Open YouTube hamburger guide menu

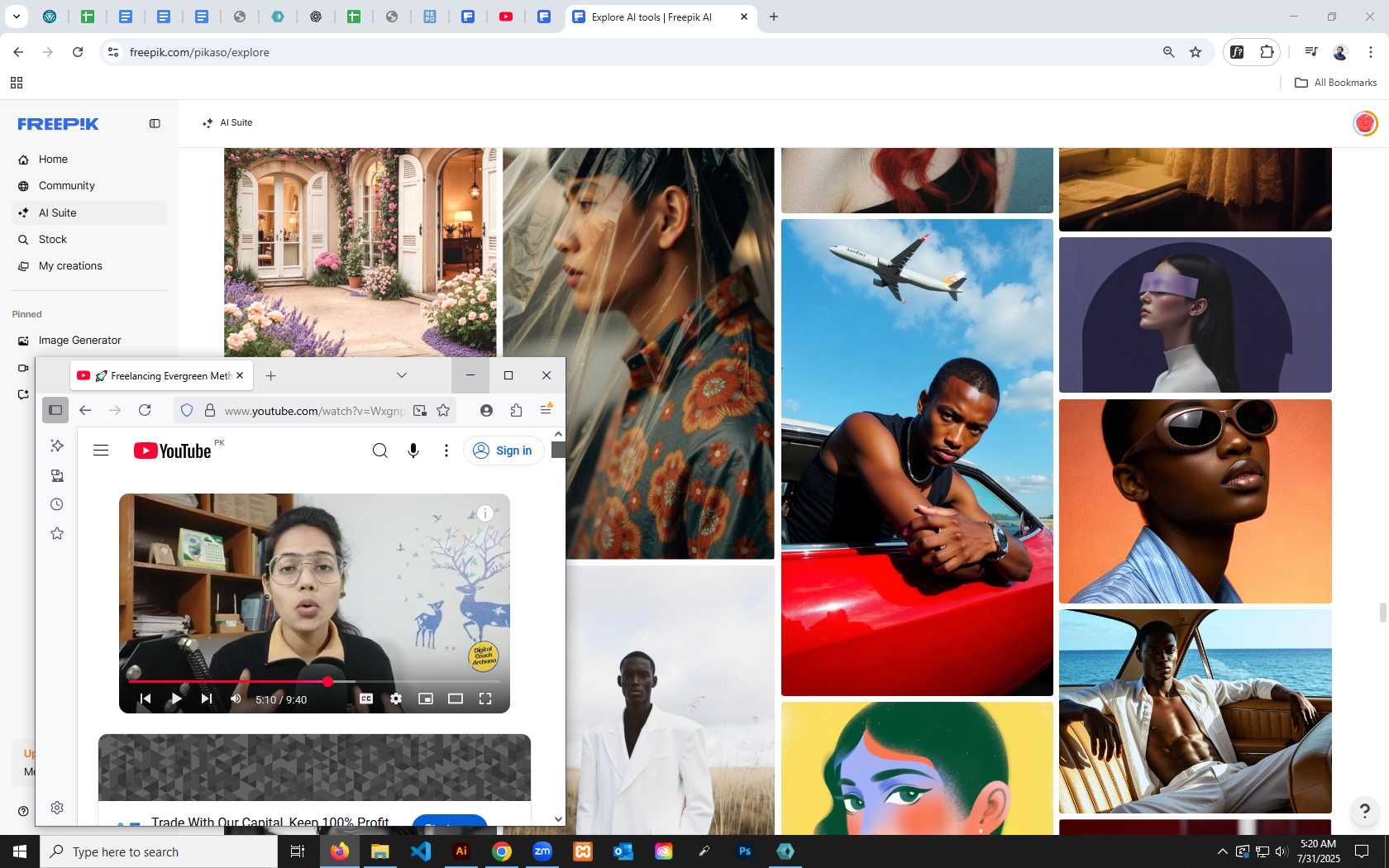[101, 451]
